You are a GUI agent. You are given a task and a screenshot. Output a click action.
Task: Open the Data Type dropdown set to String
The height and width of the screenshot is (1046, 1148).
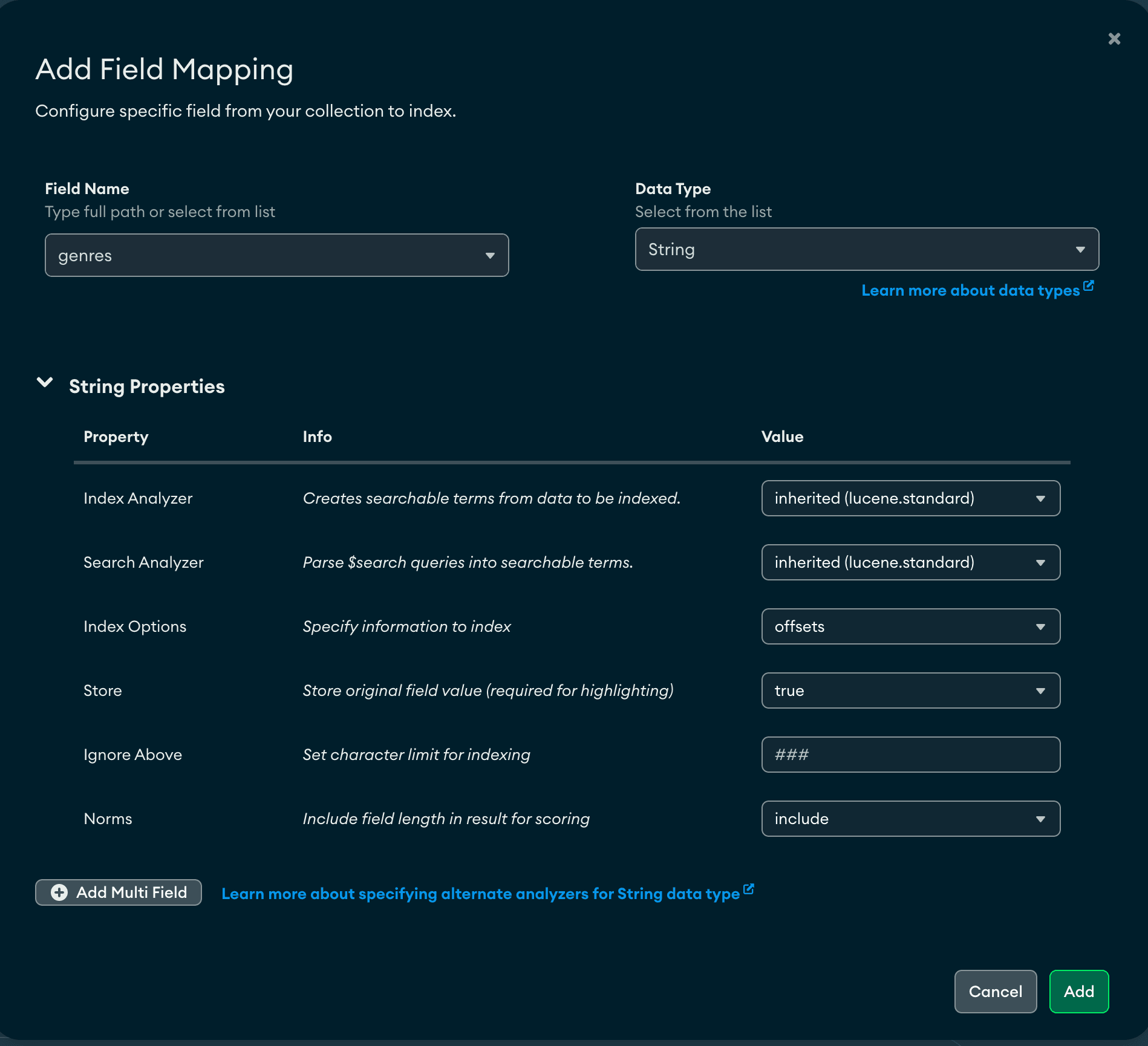click(x=867, y=249)
